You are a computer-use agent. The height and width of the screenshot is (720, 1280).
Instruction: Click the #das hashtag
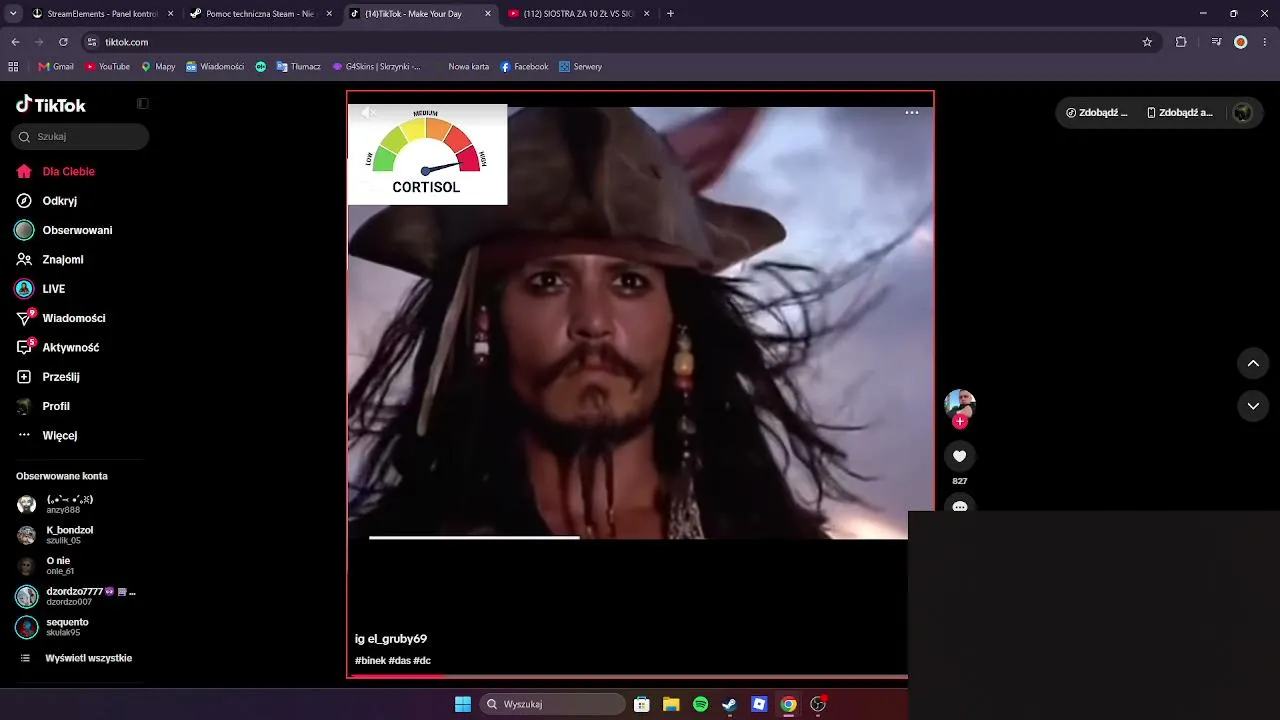pos(399,661)
